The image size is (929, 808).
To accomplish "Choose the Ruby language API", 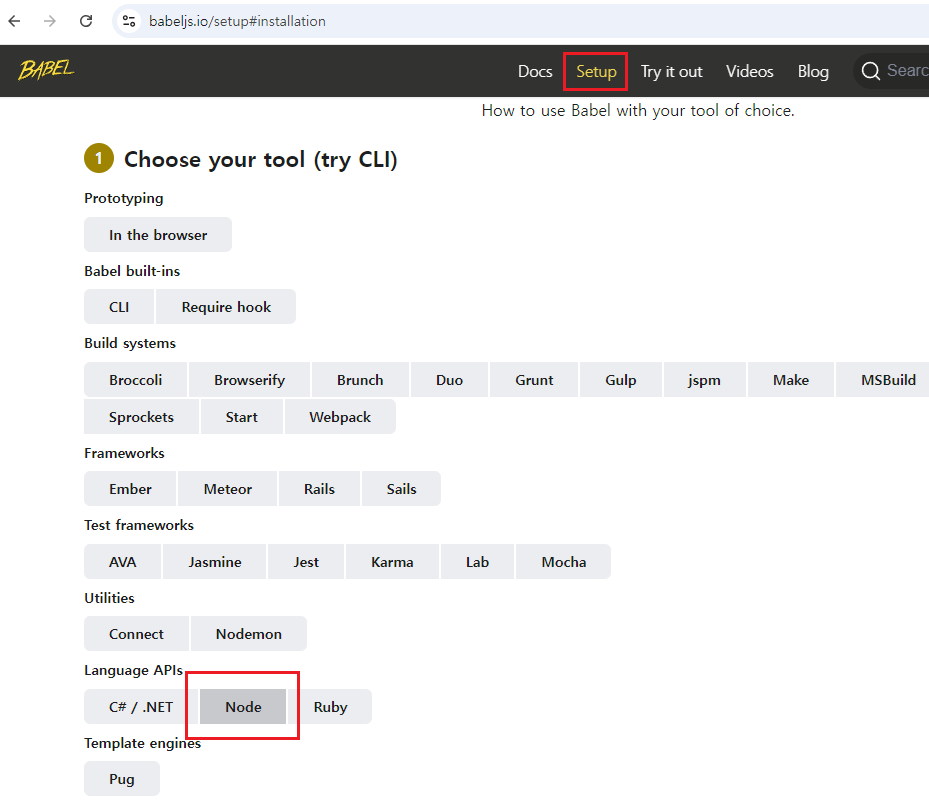I will [330, 707].
